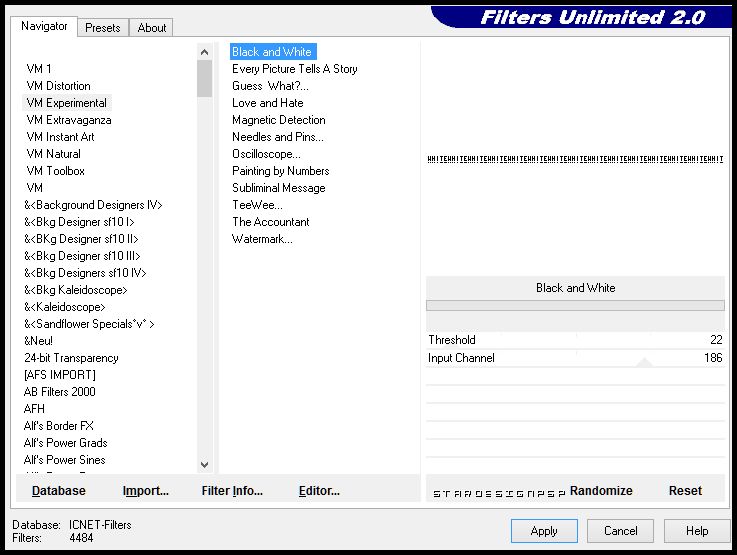Select the Guess What?... filter
737x555 pixels.
(x=270, y=86)
